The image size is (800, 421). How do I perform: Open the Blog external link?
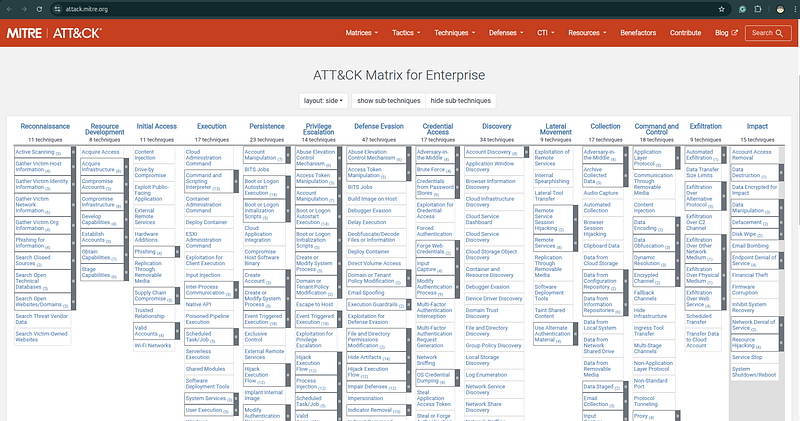pyautogui.click(x=726, y=33)
